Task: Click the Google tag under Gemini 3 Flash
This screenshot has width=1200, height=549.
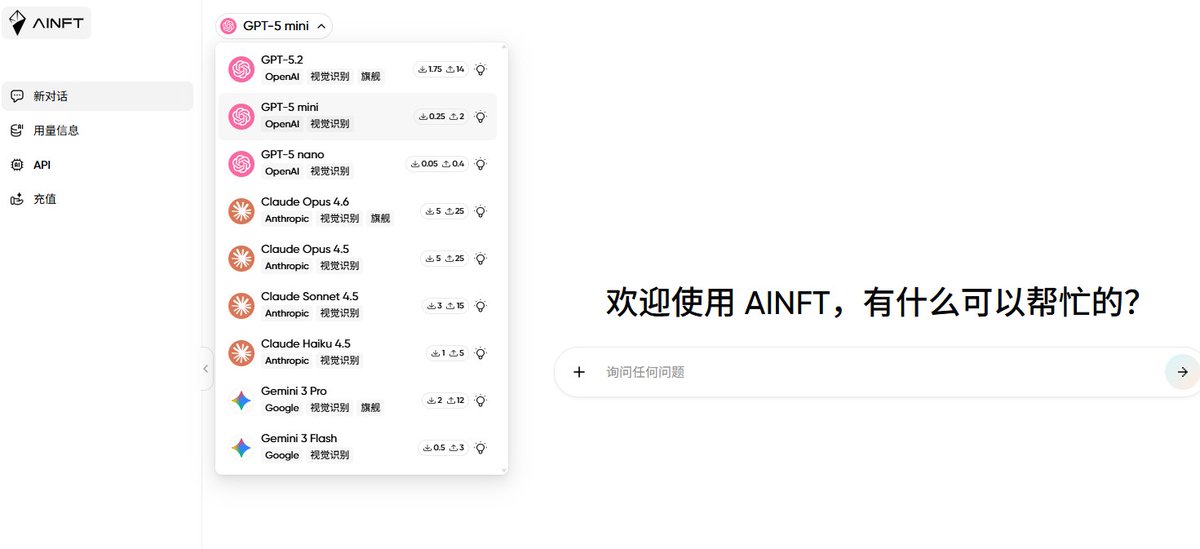Action: coord(282,455)
